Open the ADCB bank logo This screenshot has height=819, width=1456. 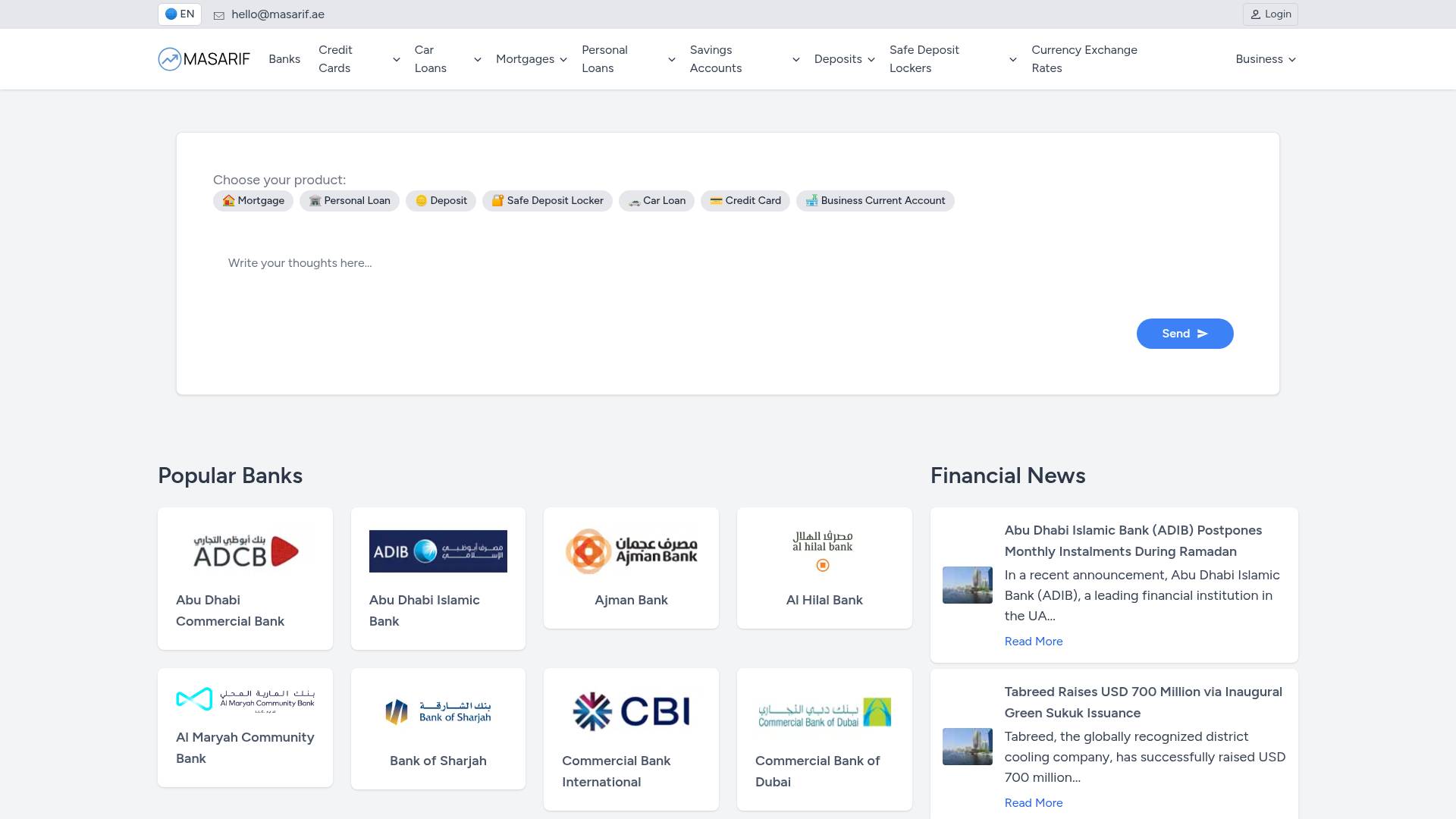click(x=245, y=551)
